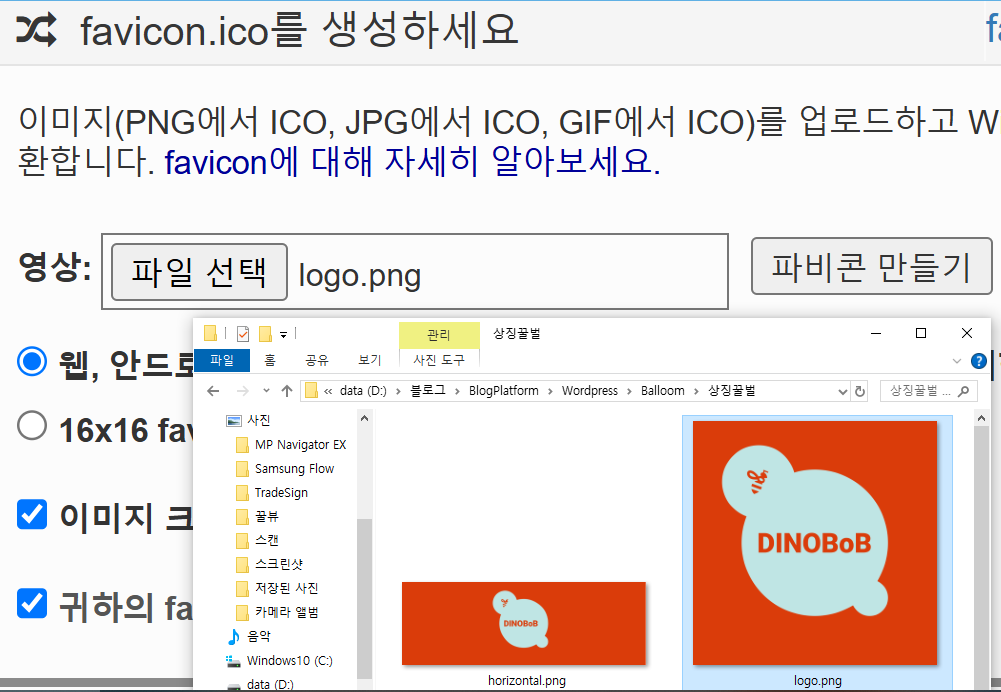The image size is (1001, 692).
Task: Click the 파일 선택 button
Action: (199, 272)
